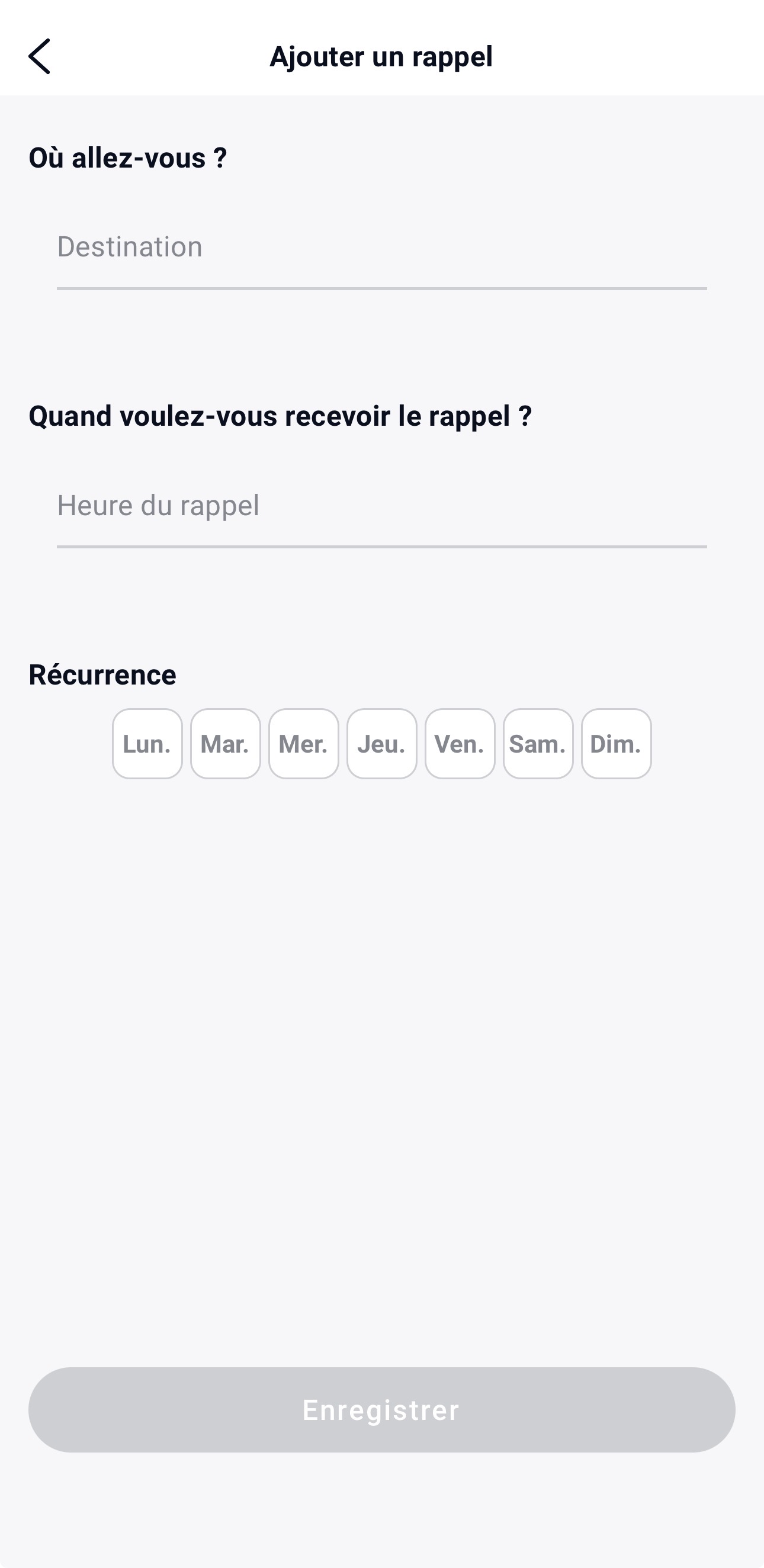This screenshot has width=764, height=1568.
Task: Toggle Jeu. in the recurrence row
Action: click(381, 743)
